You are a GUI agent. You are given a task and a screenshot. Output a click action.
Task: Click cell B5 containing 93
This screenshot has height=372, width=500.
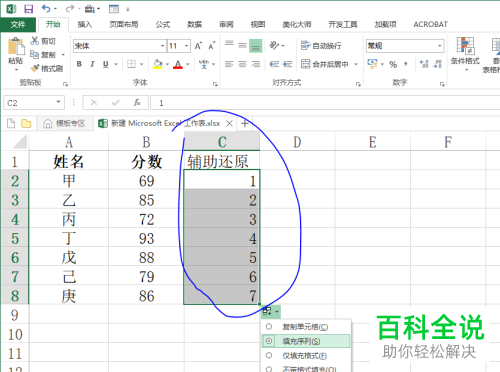pyautogui.click(x=146, y=238)
